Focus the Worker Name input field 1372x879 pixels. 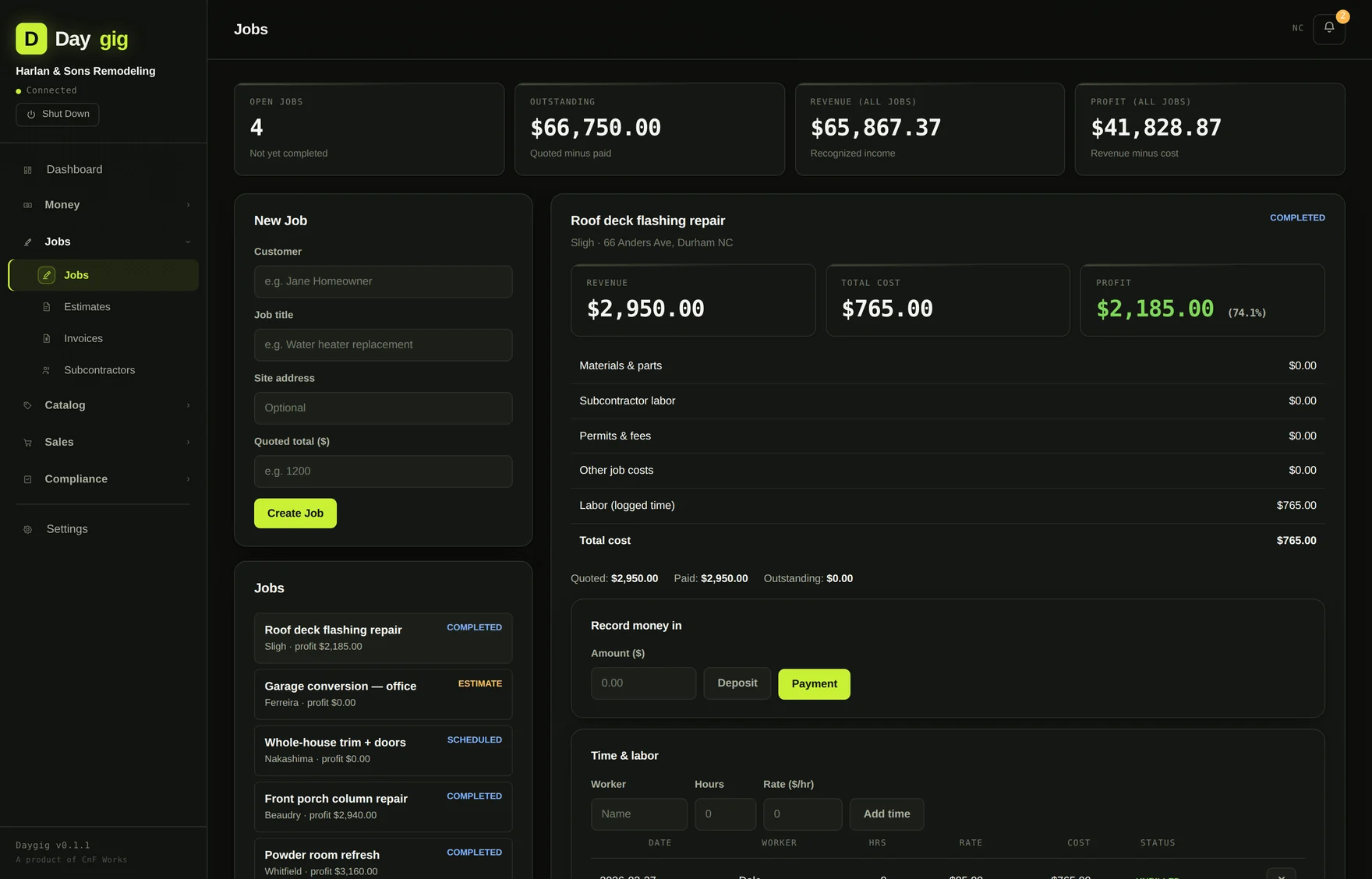click(x=639, y=814)
